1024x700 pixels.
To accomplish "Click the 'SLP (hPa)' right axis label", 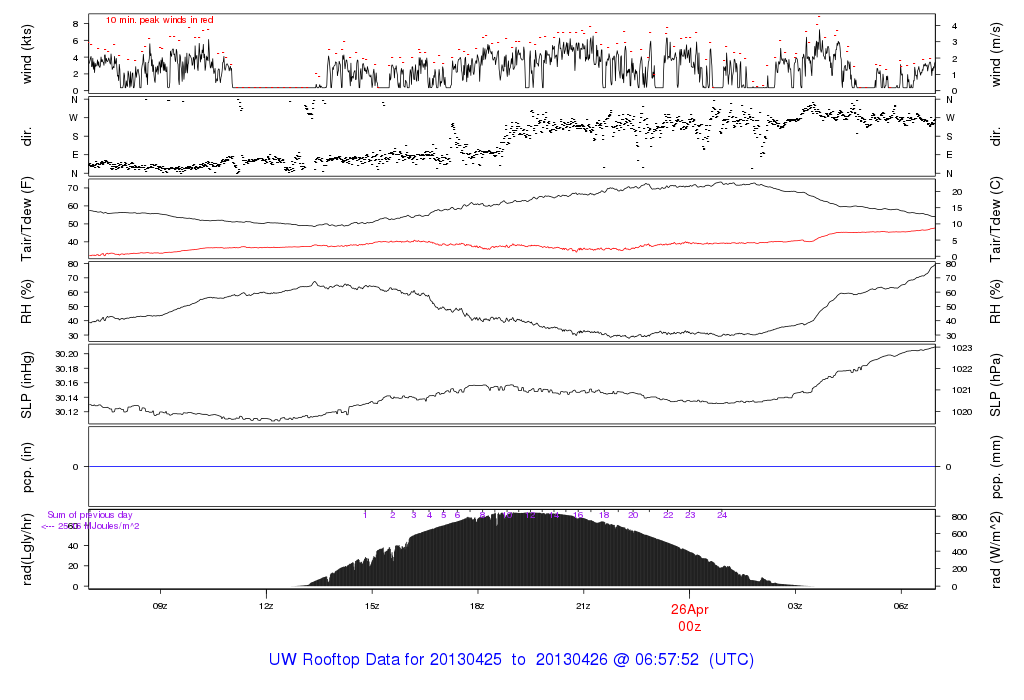I will click(x=995, y=384).
